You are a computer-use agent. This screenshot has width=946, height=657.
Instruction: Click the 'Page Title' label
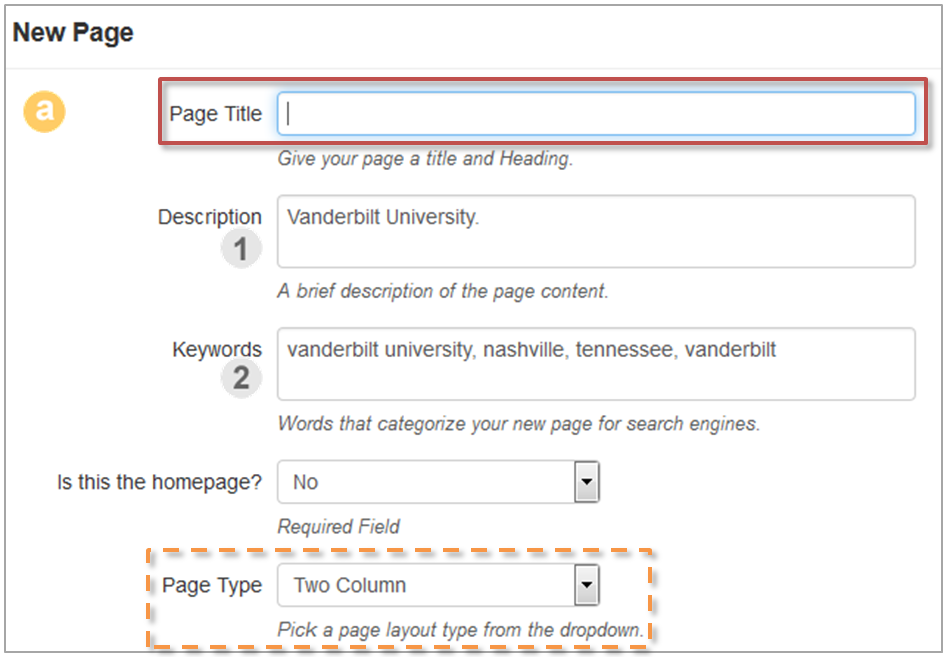click(x=215, y=114)
